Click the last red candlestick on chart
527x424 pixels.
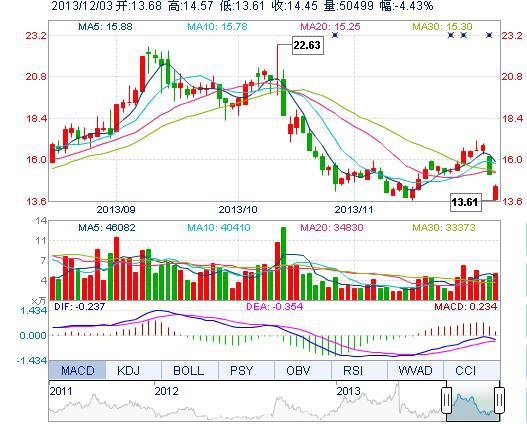point(495,193)
